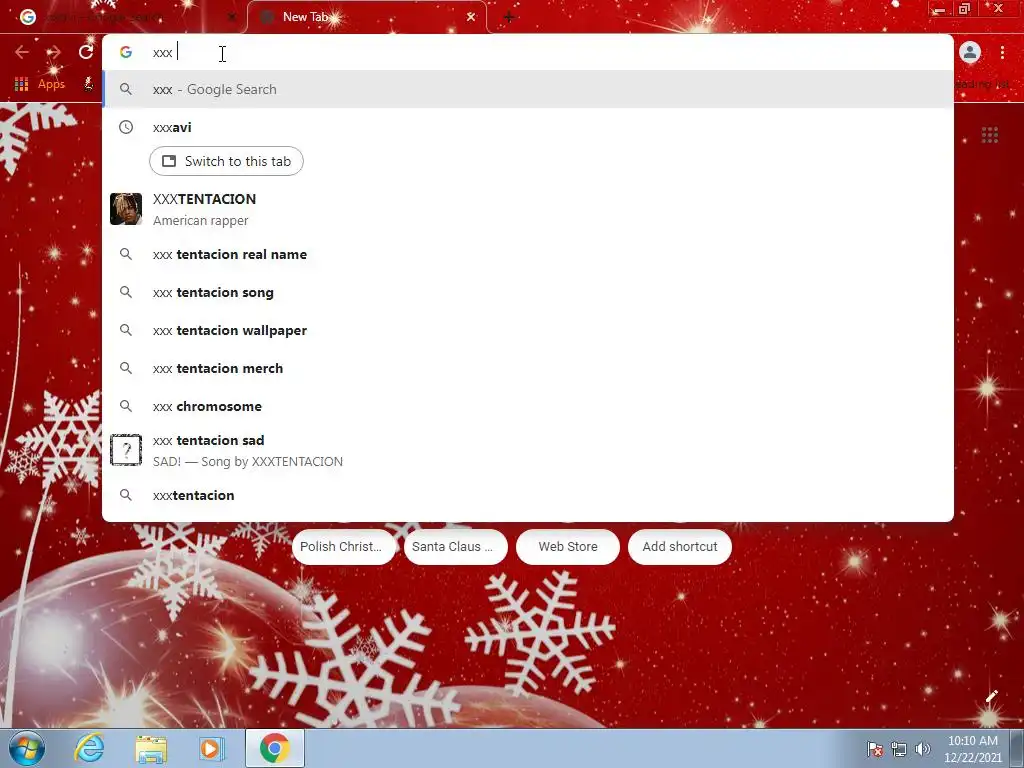This screenshot has width=1024, height=768.
Task: Click the browser forward arrow
Action: coord(54,52)
